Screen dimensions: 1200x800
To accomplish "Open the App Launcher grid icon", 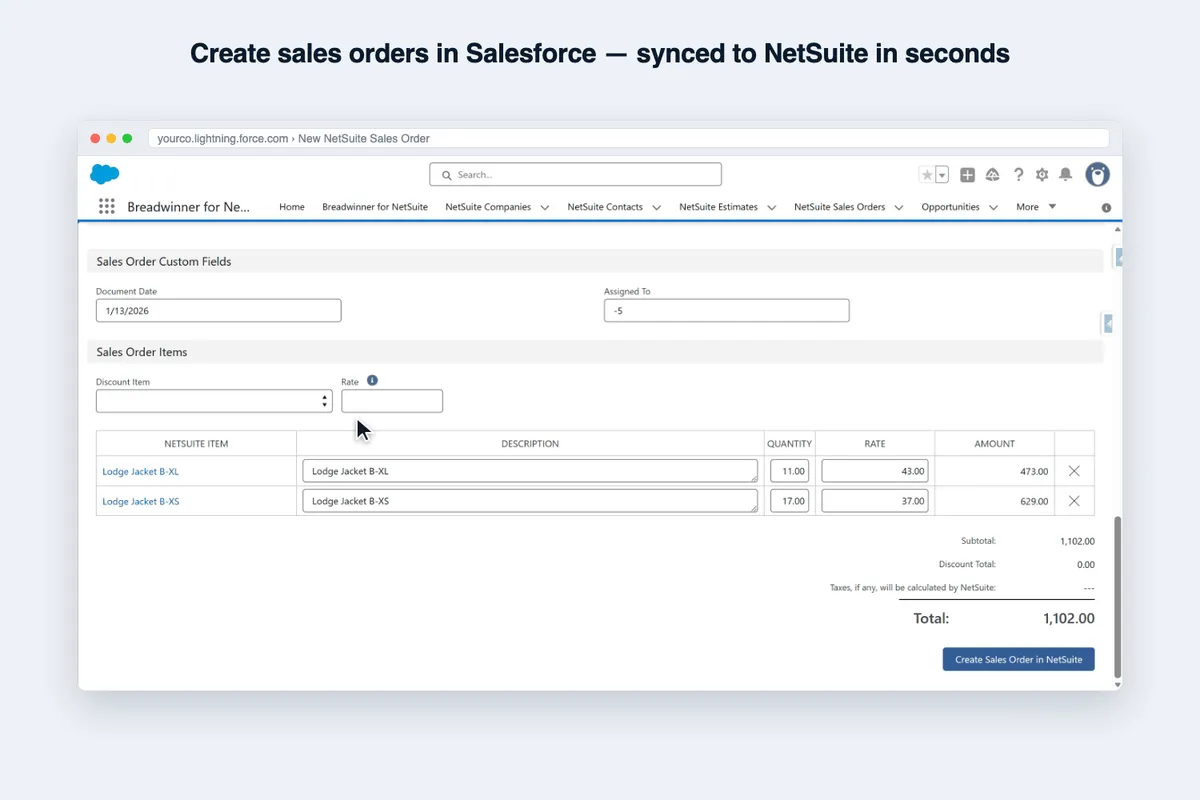I will [x=106, y=207].
